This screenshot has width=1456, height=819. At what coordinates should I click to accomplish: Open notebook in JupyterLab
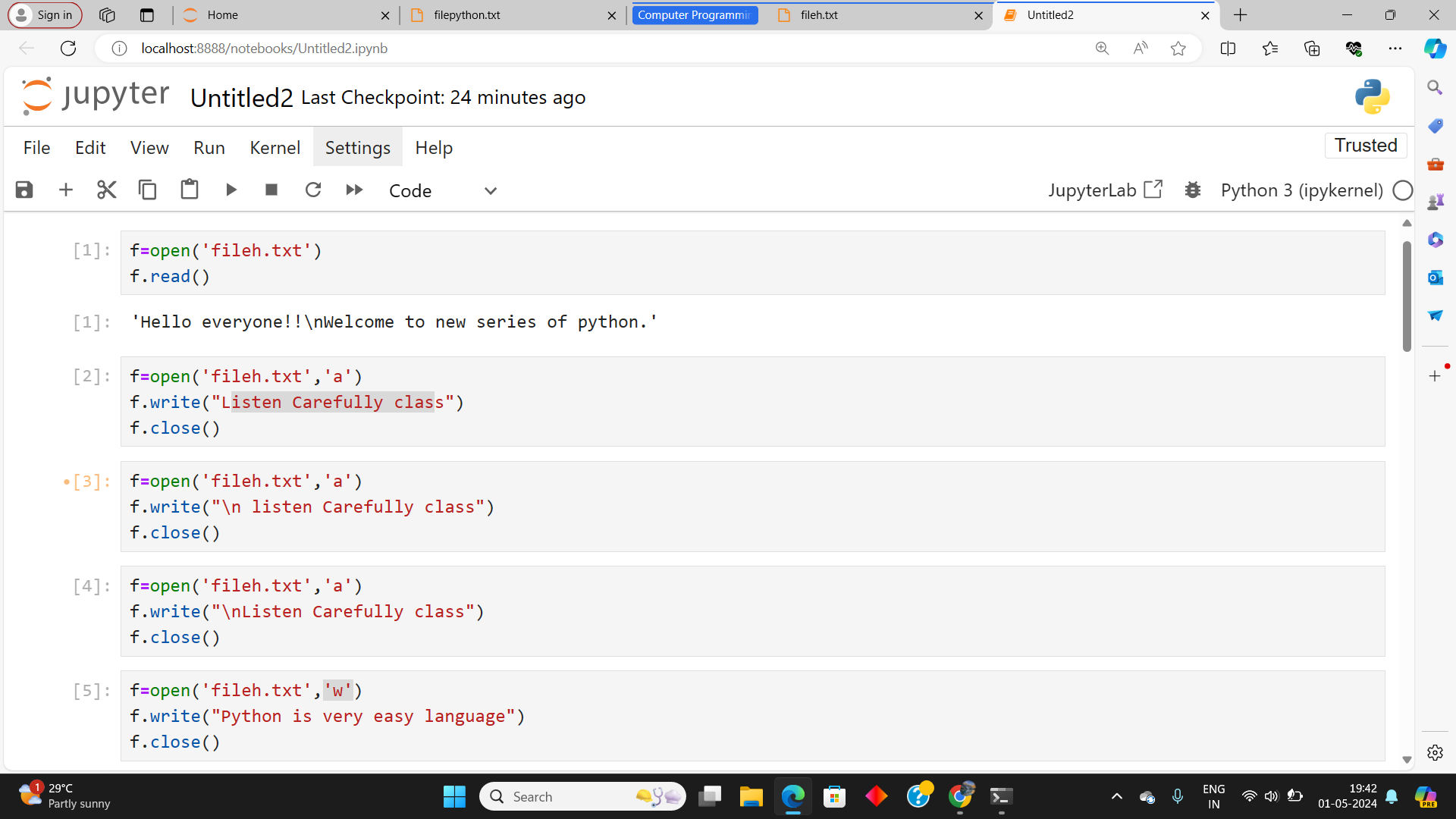point(1104,190)
